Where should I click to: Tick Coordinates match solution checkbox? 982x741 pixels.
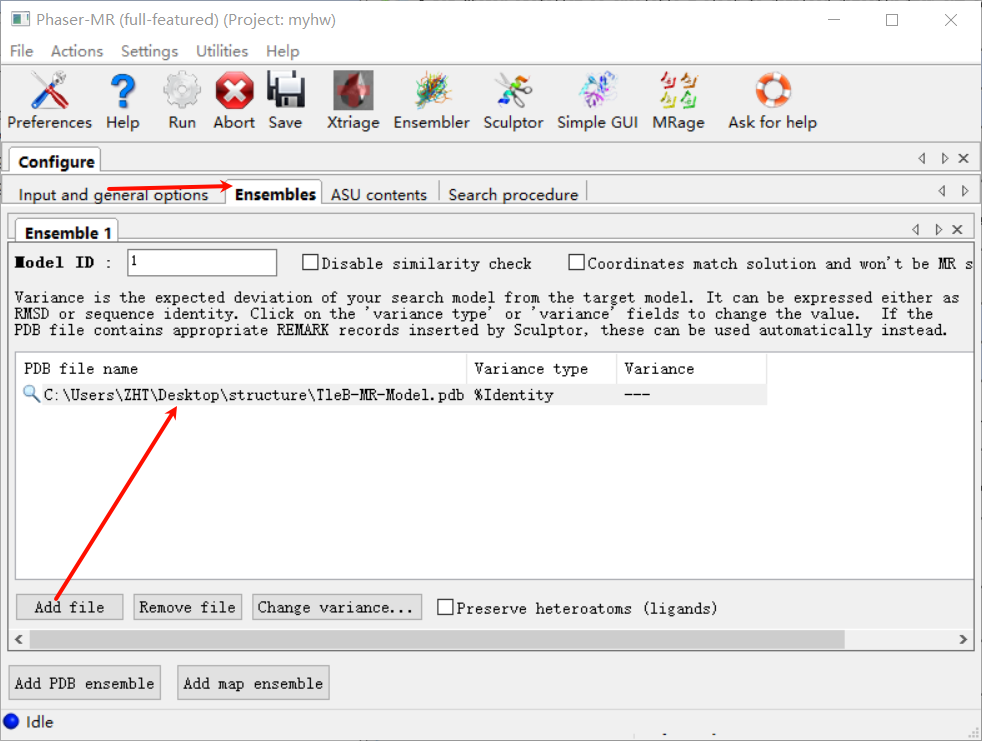pyautogui.click(x=576, y=262)
